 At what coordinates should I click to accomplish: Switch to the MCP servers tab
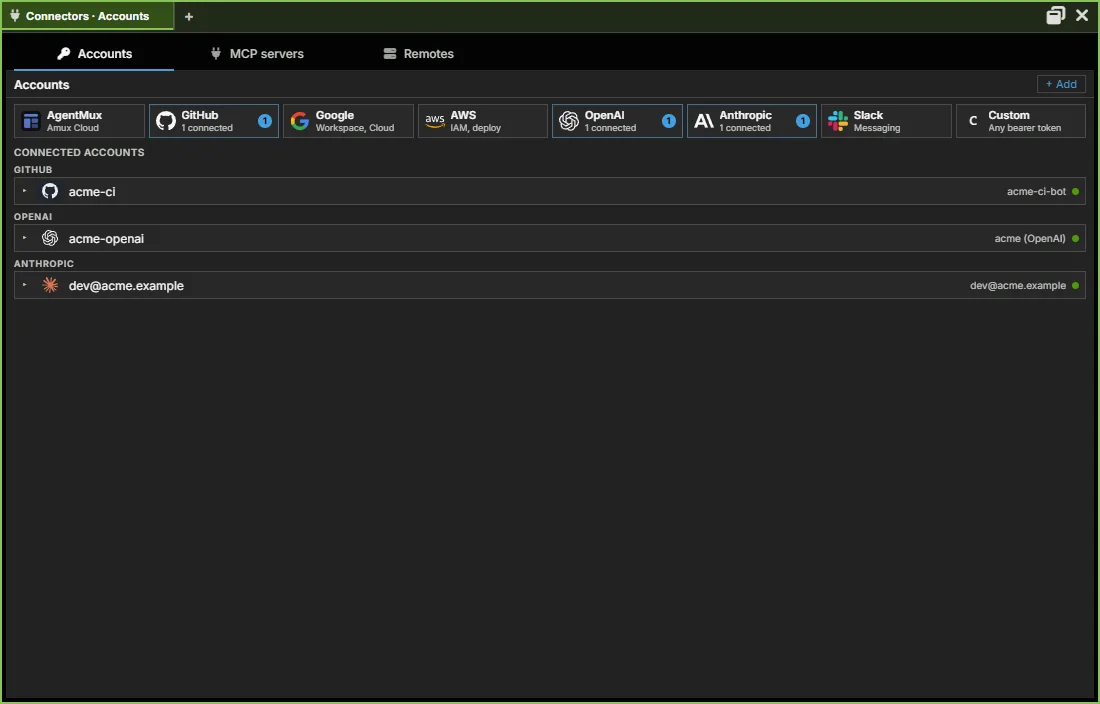click(x=257, y=53)
